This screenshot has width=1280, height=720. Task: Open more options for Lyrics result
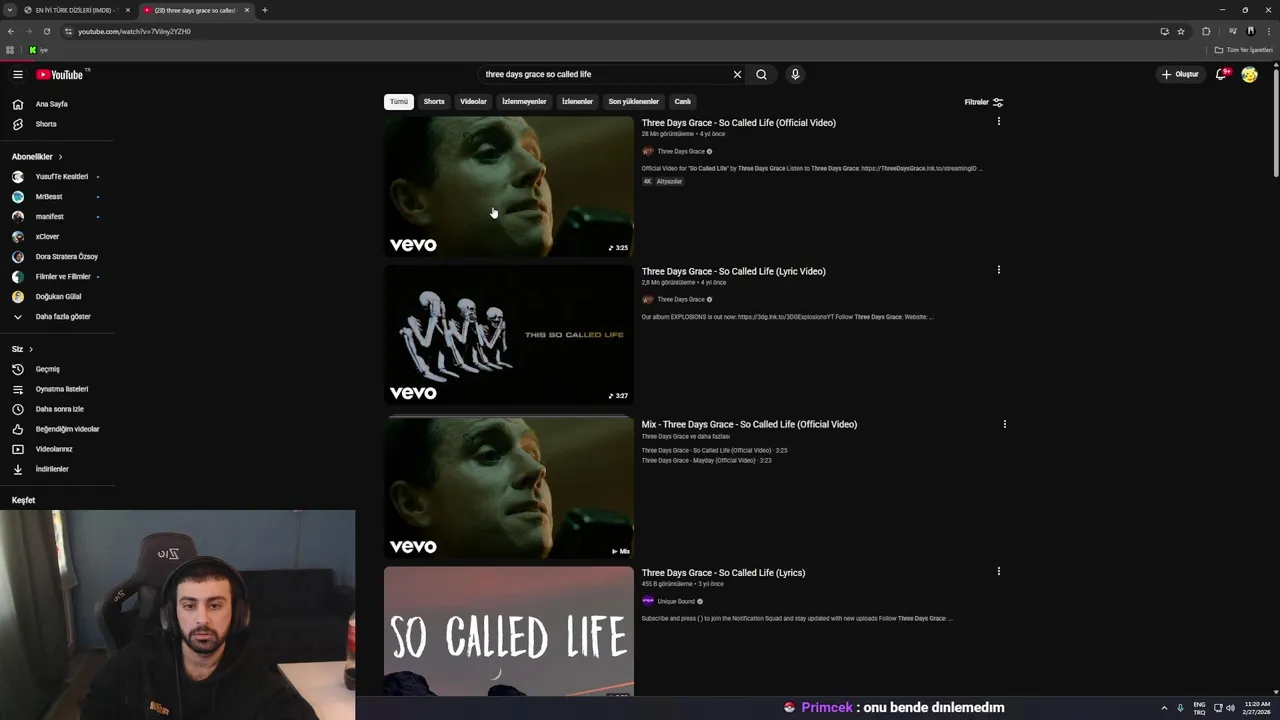[998, 571]
